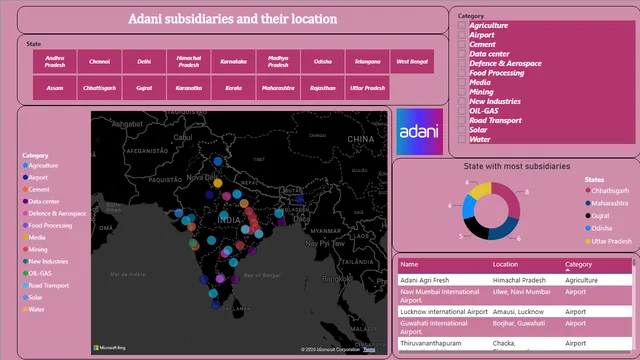Select Lucknow international Airport row

click(x=515, y=311)
